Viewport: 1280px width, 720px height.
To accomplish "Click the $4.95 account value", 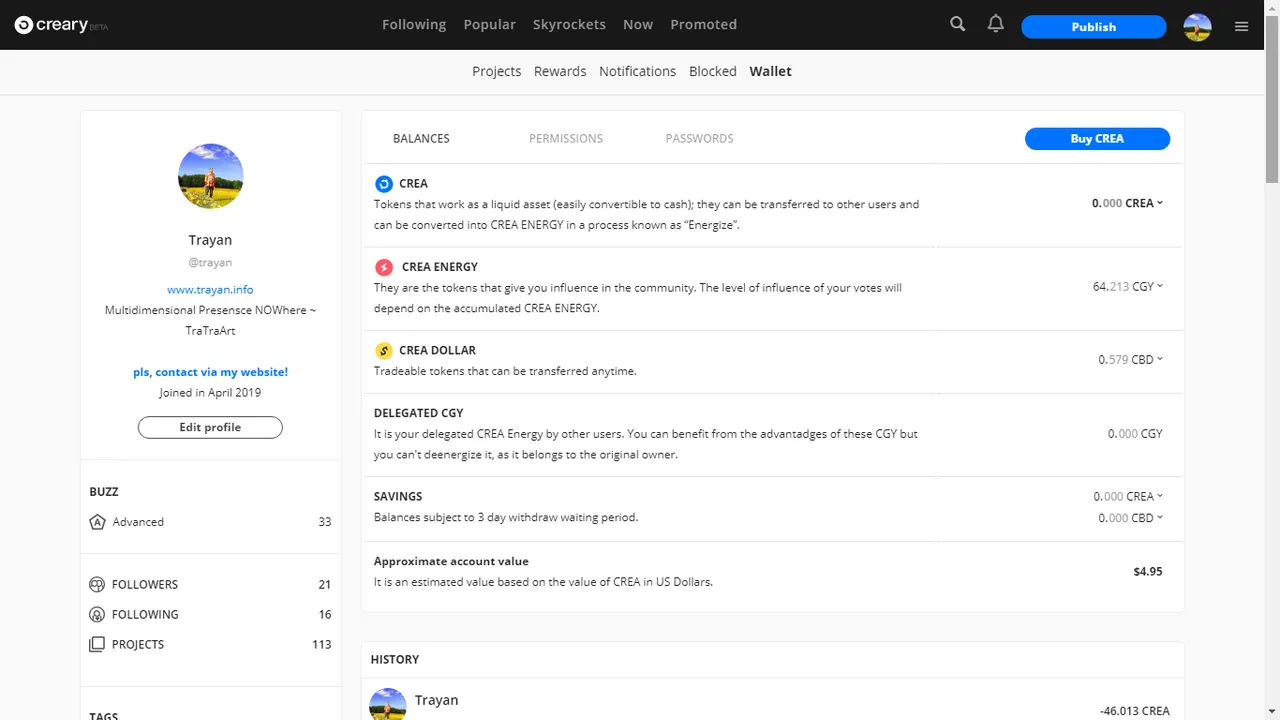I will (1148, 572).
